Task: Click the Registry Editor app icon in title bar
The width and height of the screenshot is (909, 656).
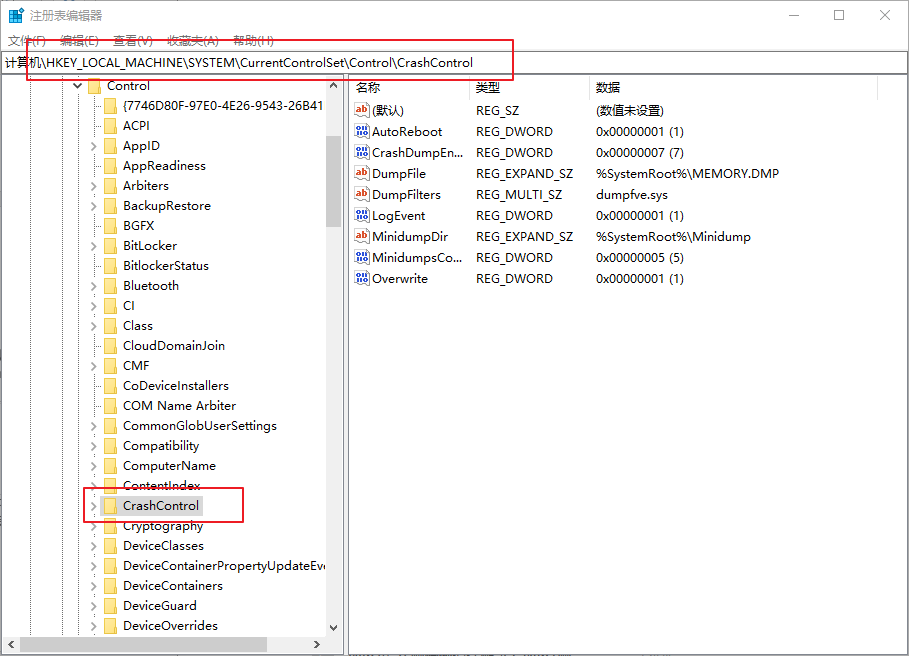Action: point(17,16)
